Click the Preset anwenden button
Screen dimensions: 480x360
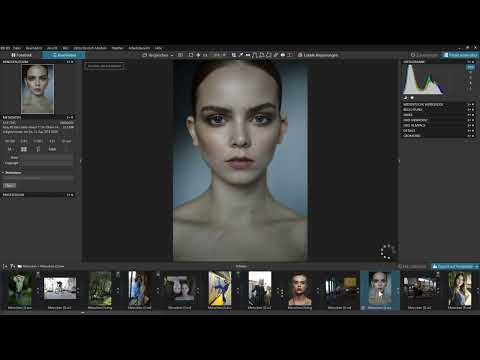pos(460,55)
